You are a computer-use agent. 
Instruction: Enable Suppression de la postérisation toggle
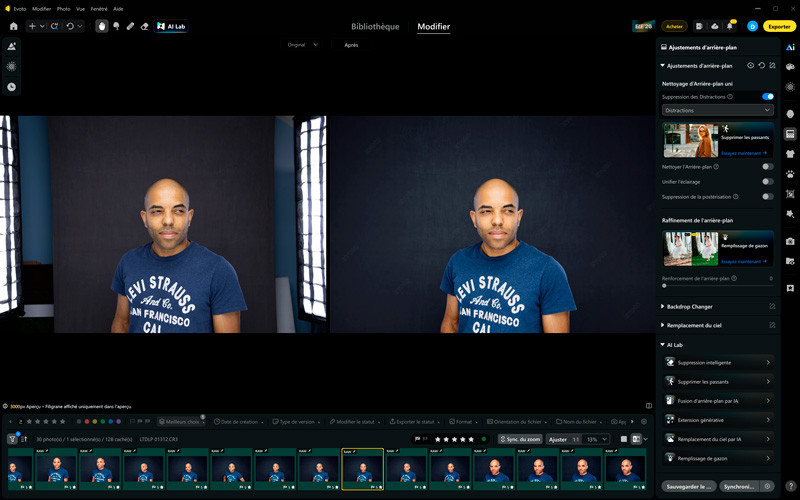click(767, 196)
